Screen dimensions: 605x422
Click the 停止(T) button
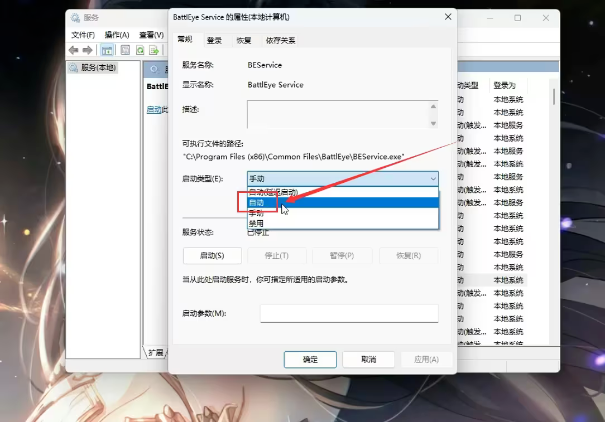click(277, 255)
